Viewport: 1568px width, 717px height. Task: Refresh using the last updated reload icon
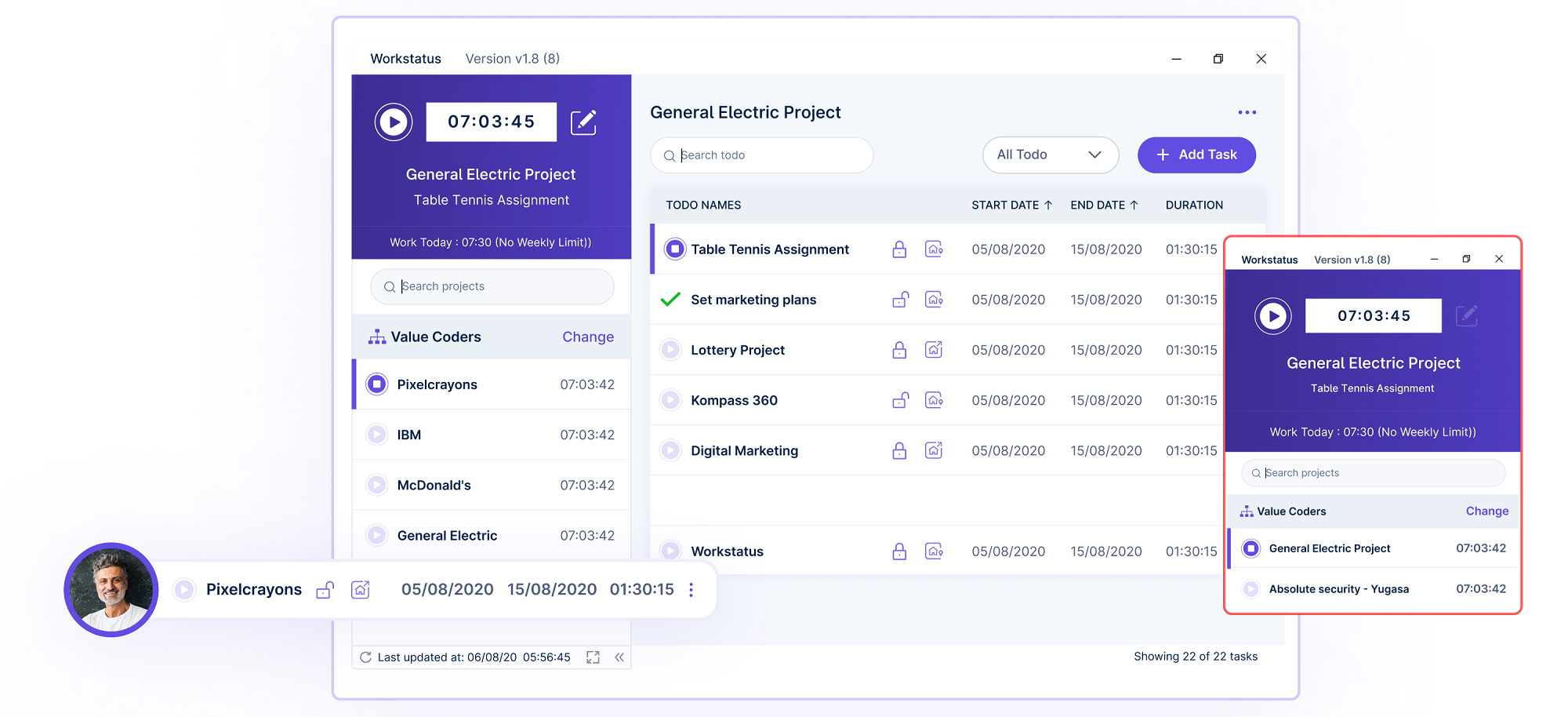click(x=365, y=657)
